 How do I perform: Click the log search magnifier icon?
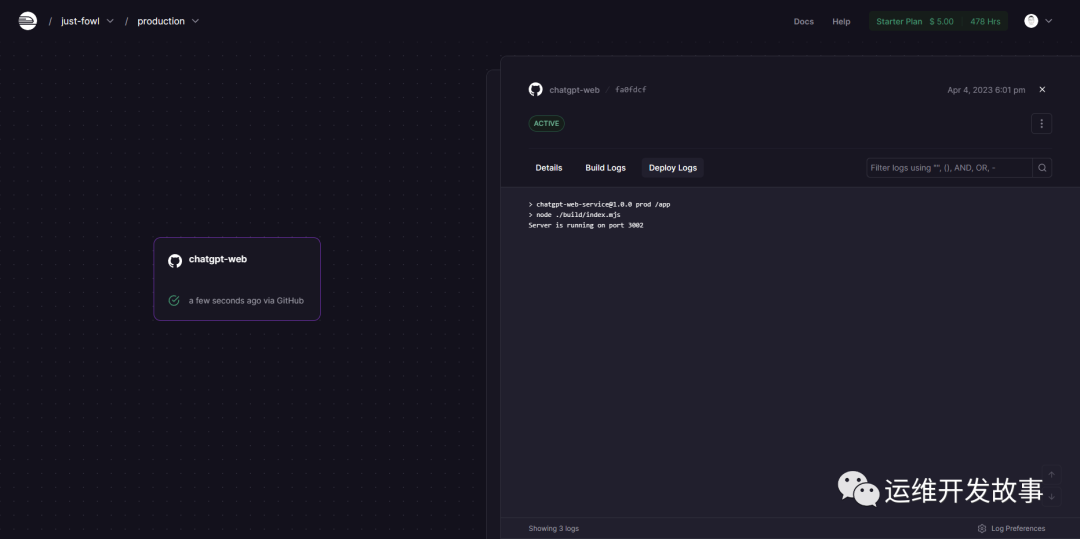click(1042, 168)
